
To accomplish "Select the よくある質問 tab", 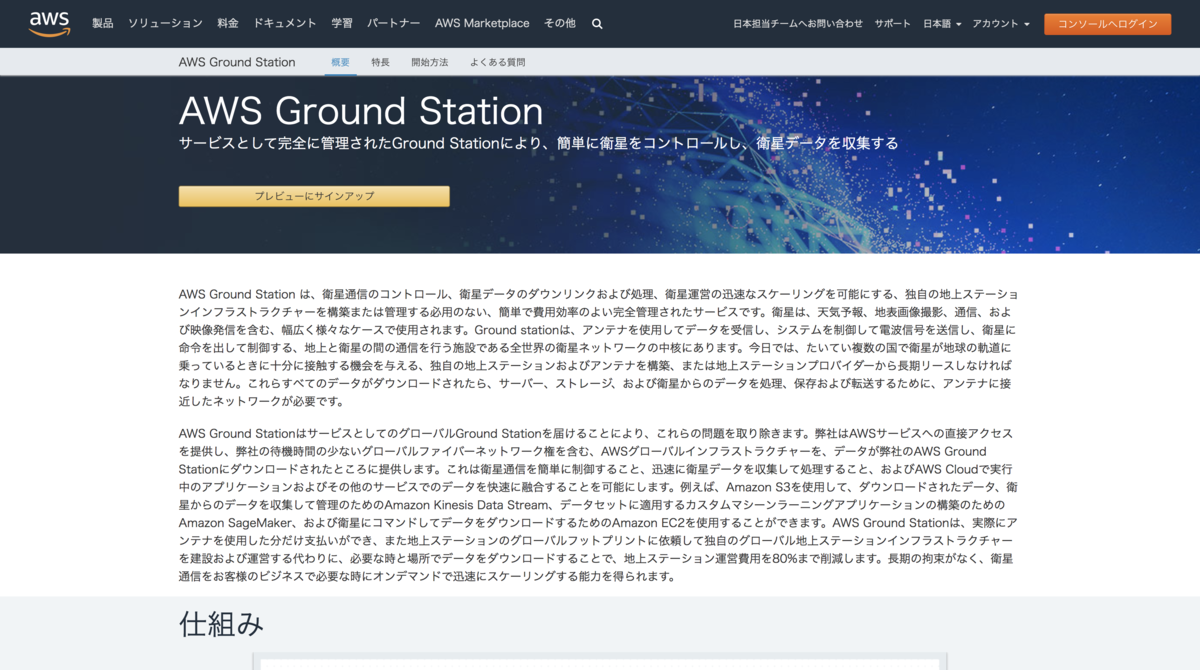I will 497,62.
